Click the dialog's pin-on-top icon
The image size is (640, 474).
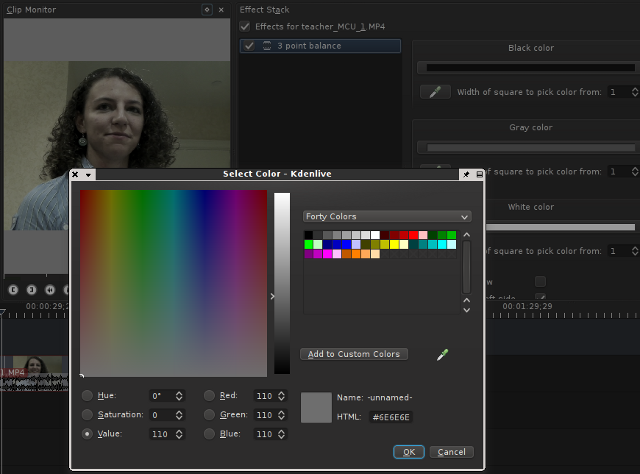click(465, 173)
